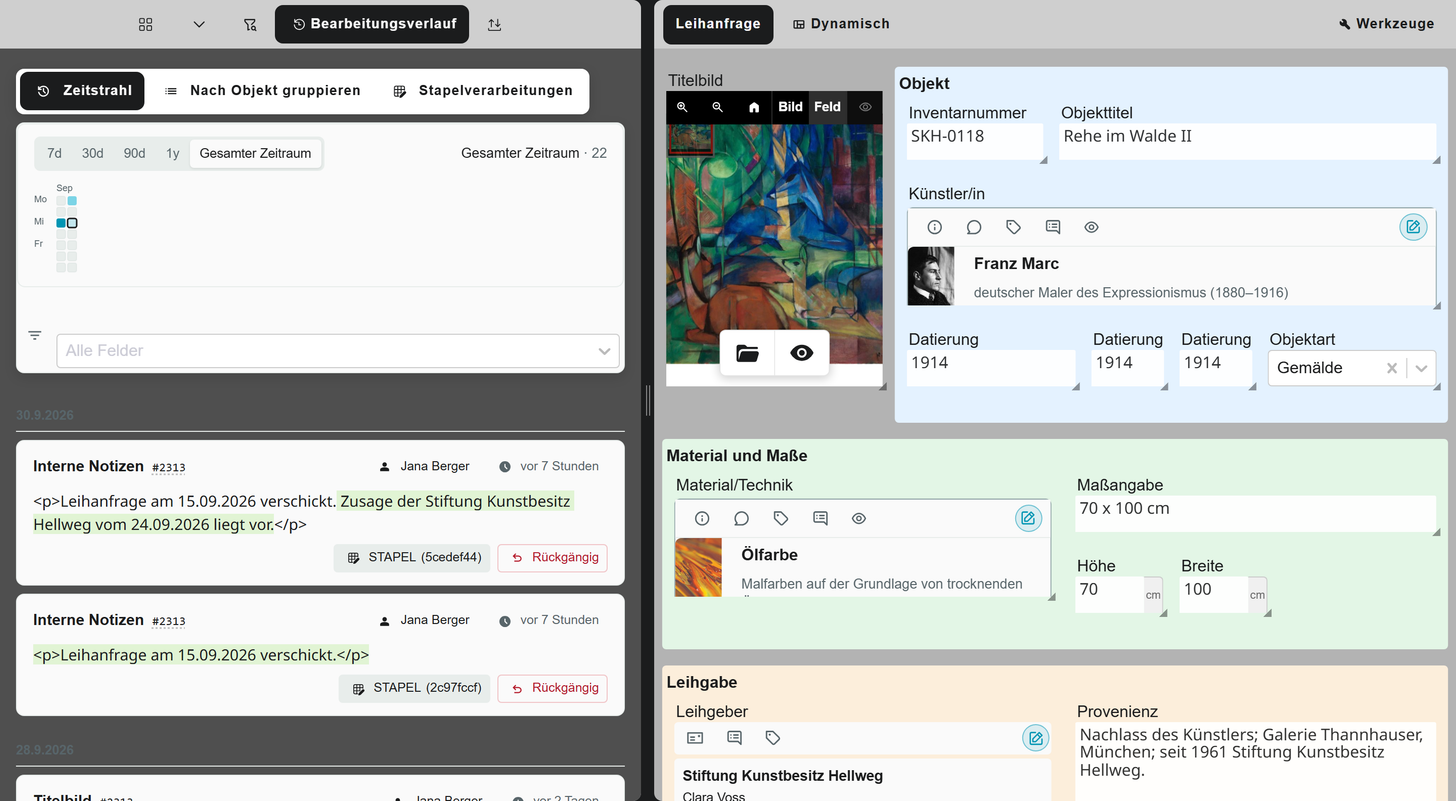
Task: Open the Alle Felder filter dropdown
Action: (338, 351)
